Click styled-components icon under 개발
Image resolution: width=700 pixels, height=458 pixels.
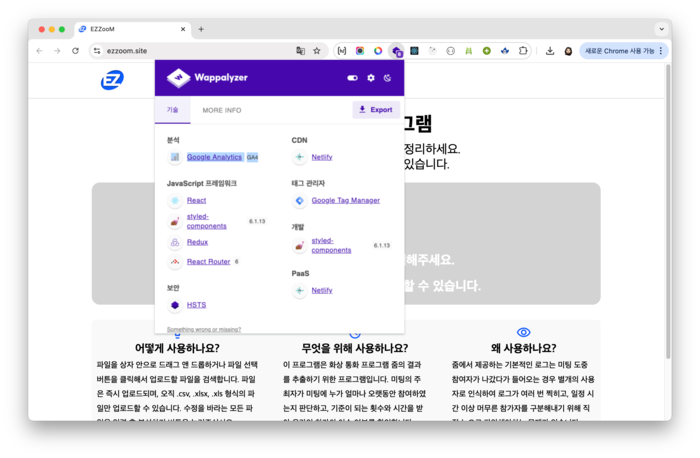300,246
